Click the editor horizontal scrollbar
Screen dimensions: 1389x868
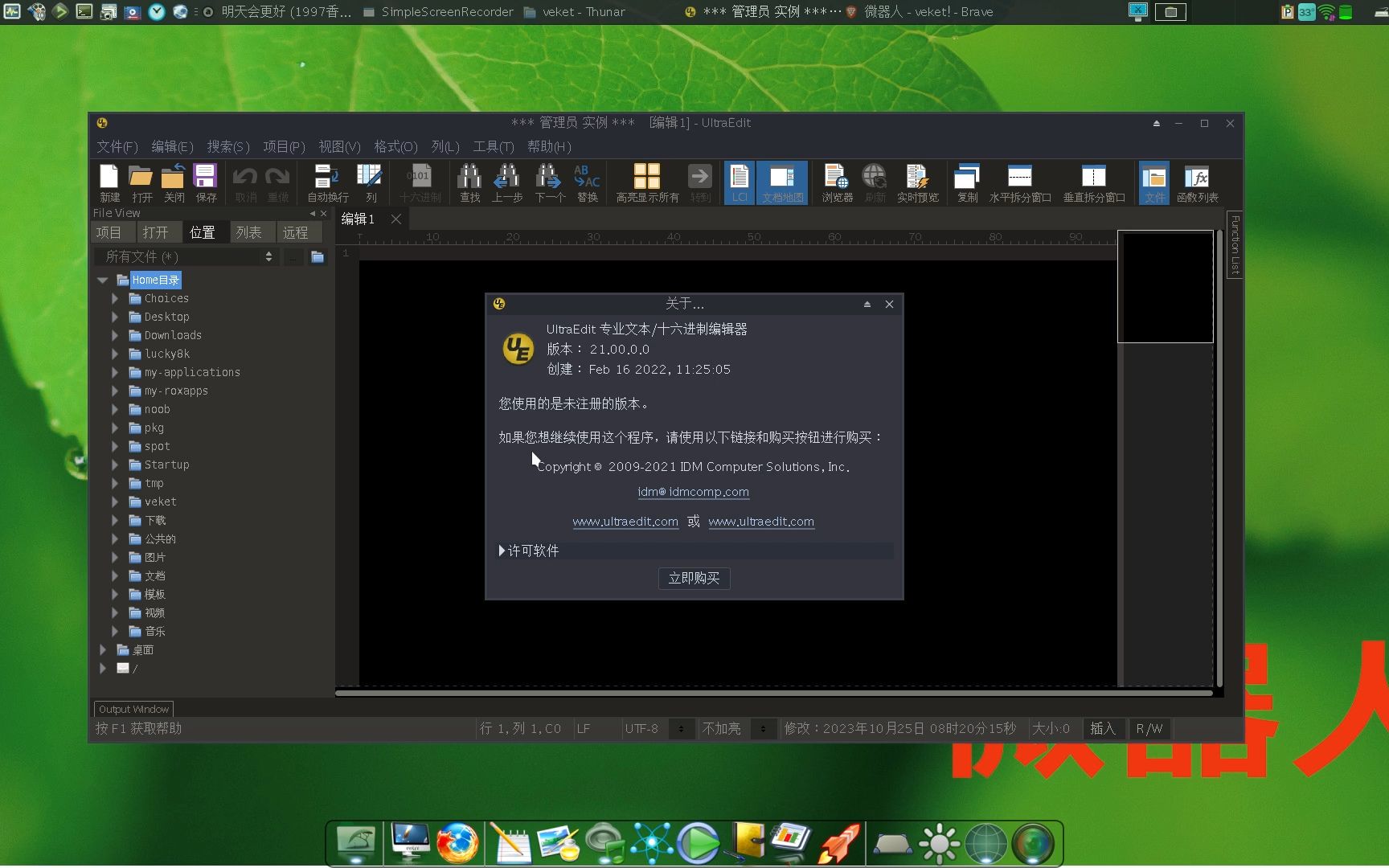[x=773, y=693]
